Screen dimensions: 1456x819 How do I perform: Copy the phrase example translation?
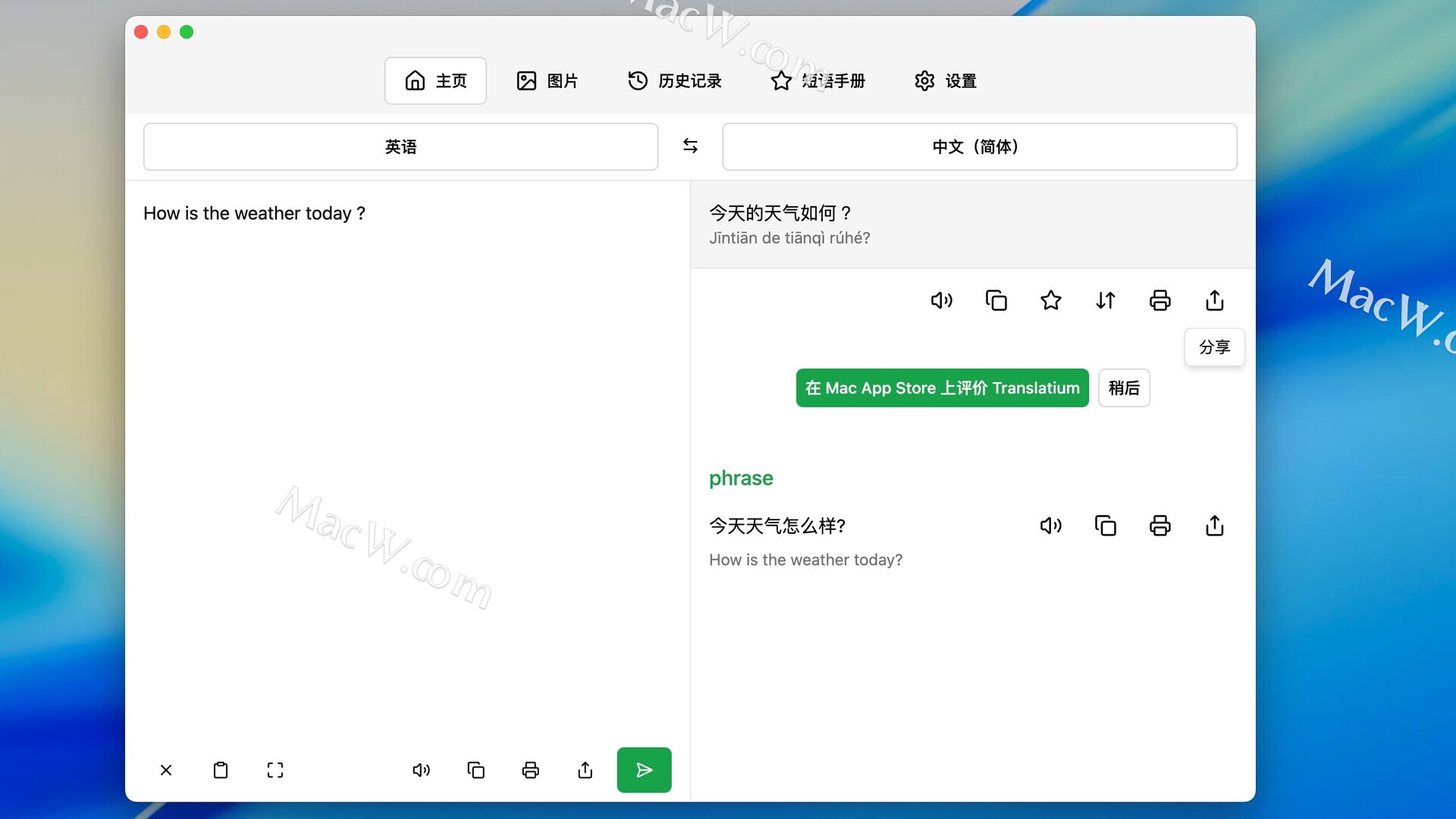tap(1105, 526)
